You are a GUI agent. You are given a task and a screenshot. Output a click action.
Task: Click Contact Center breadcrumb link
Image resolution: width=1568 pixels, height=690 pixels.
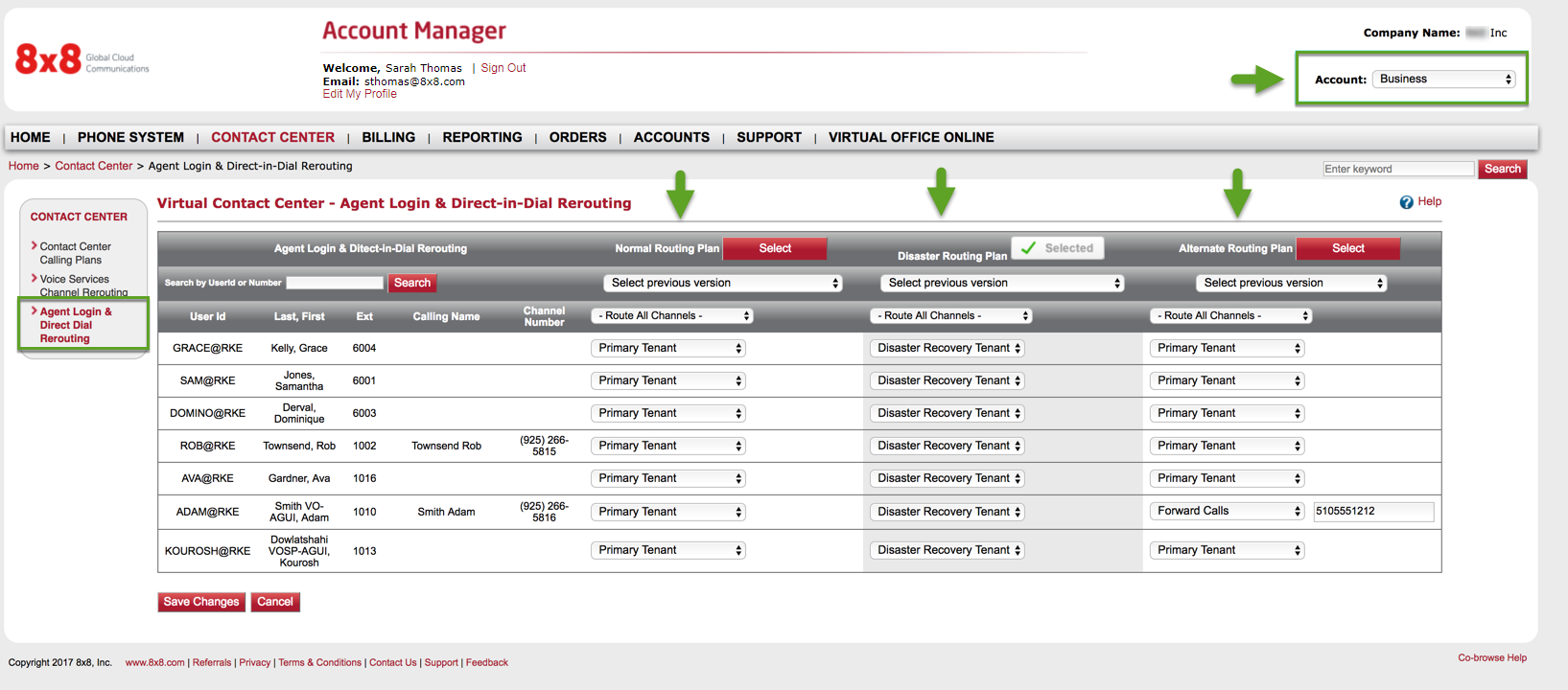tap(94, 166)
